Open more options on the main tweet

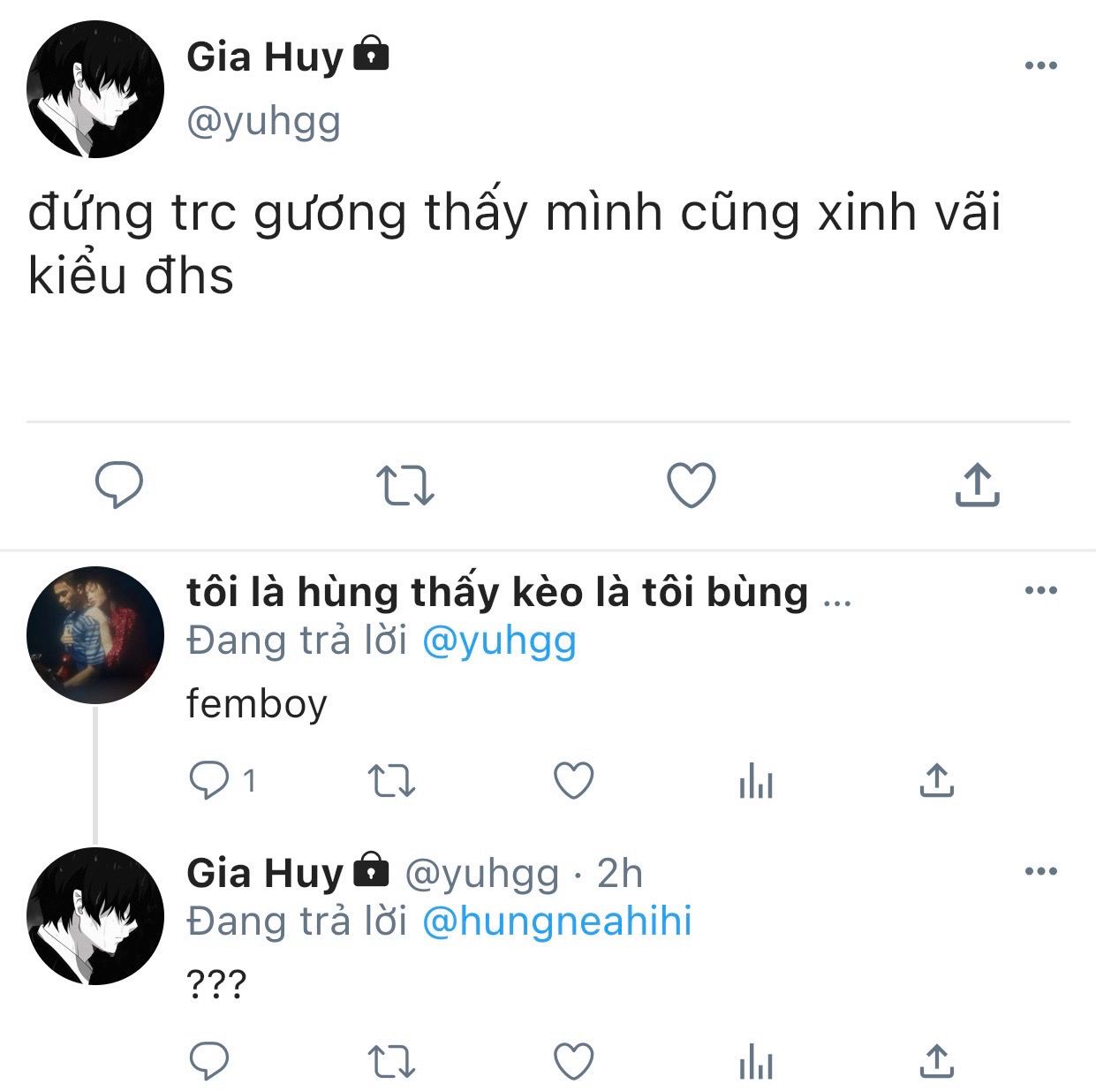(1040, 65)
